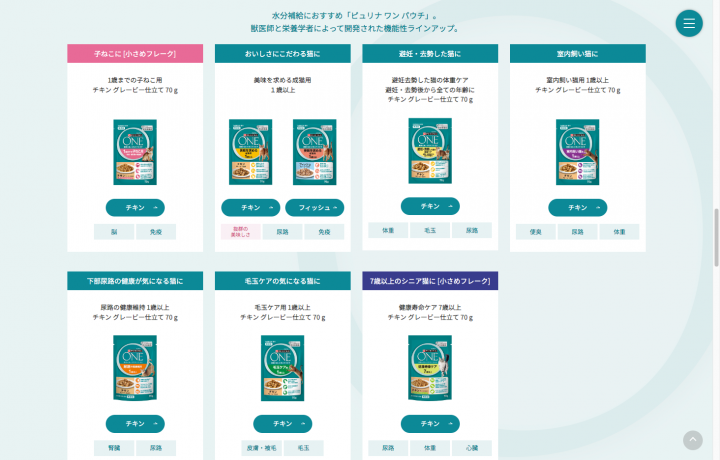The width and height of the screenshot is (720, 460).
Task: Select the senior 7+ pouch image
Action: coord(430,368)
